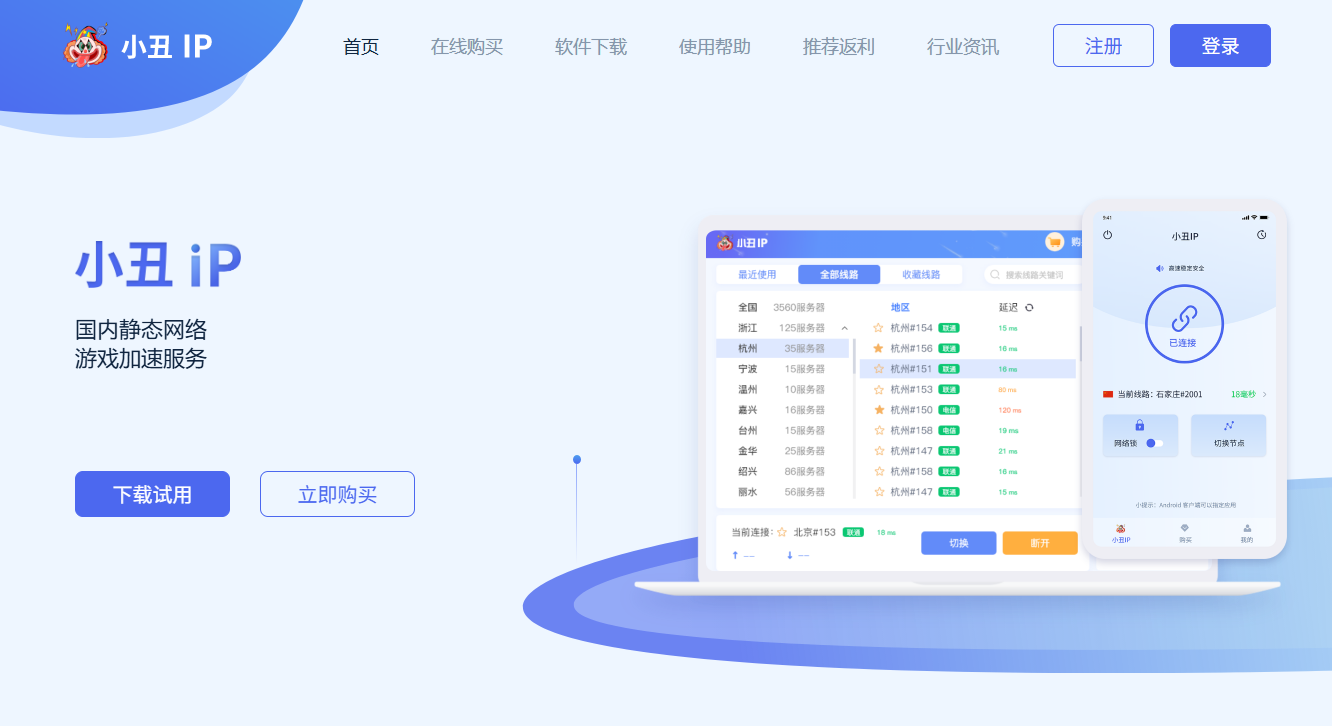
Task: Open 行业资讯 in the navigation
Action: [x=963, y=47]
